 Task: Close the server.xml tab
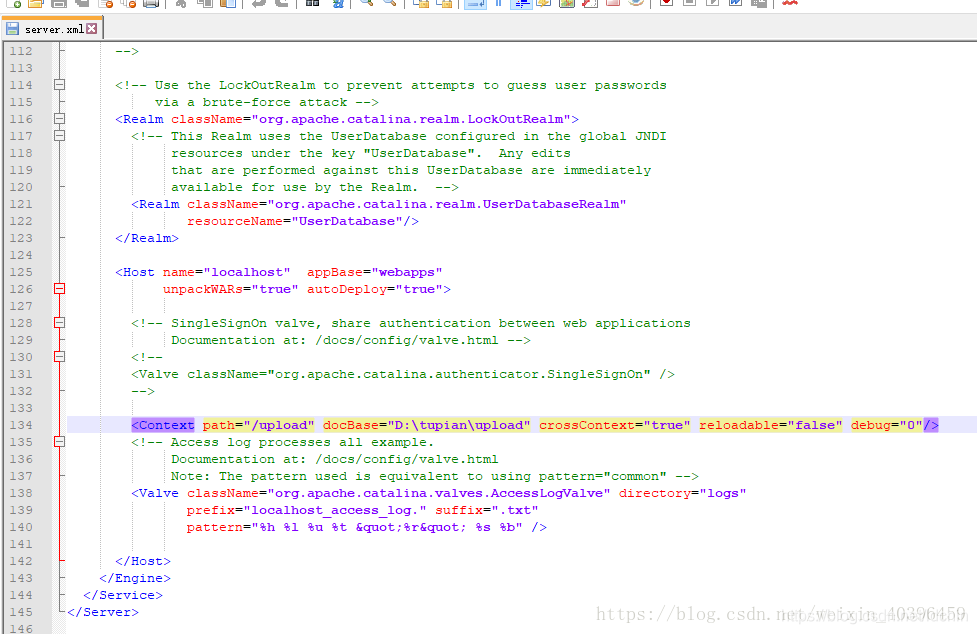tap(92, 29)
